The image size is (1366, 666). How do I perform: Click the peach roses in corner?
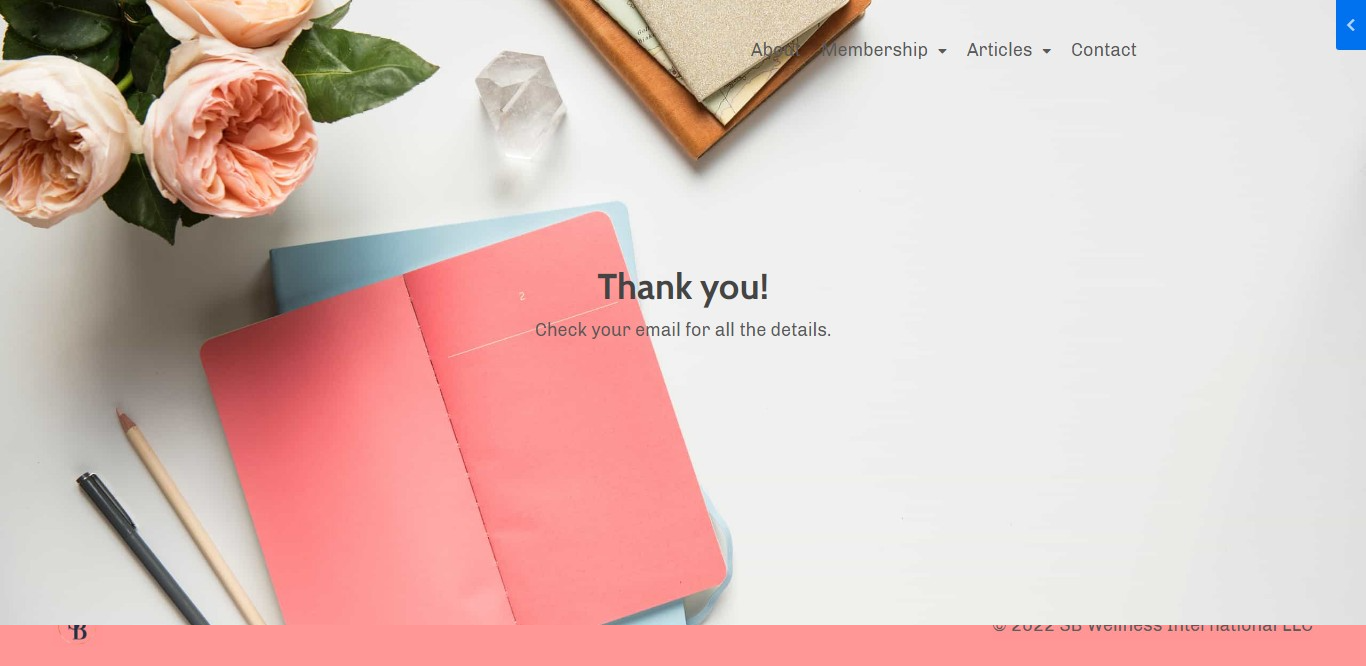[150, 110]
